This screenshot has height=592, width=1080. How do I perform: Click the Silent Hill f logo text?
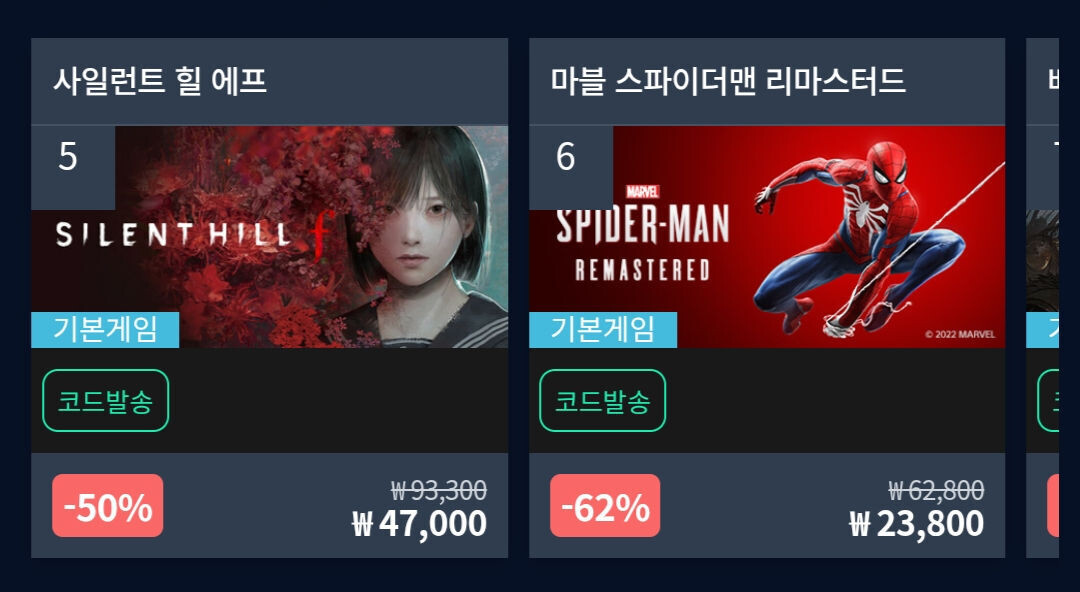[195, 234]
